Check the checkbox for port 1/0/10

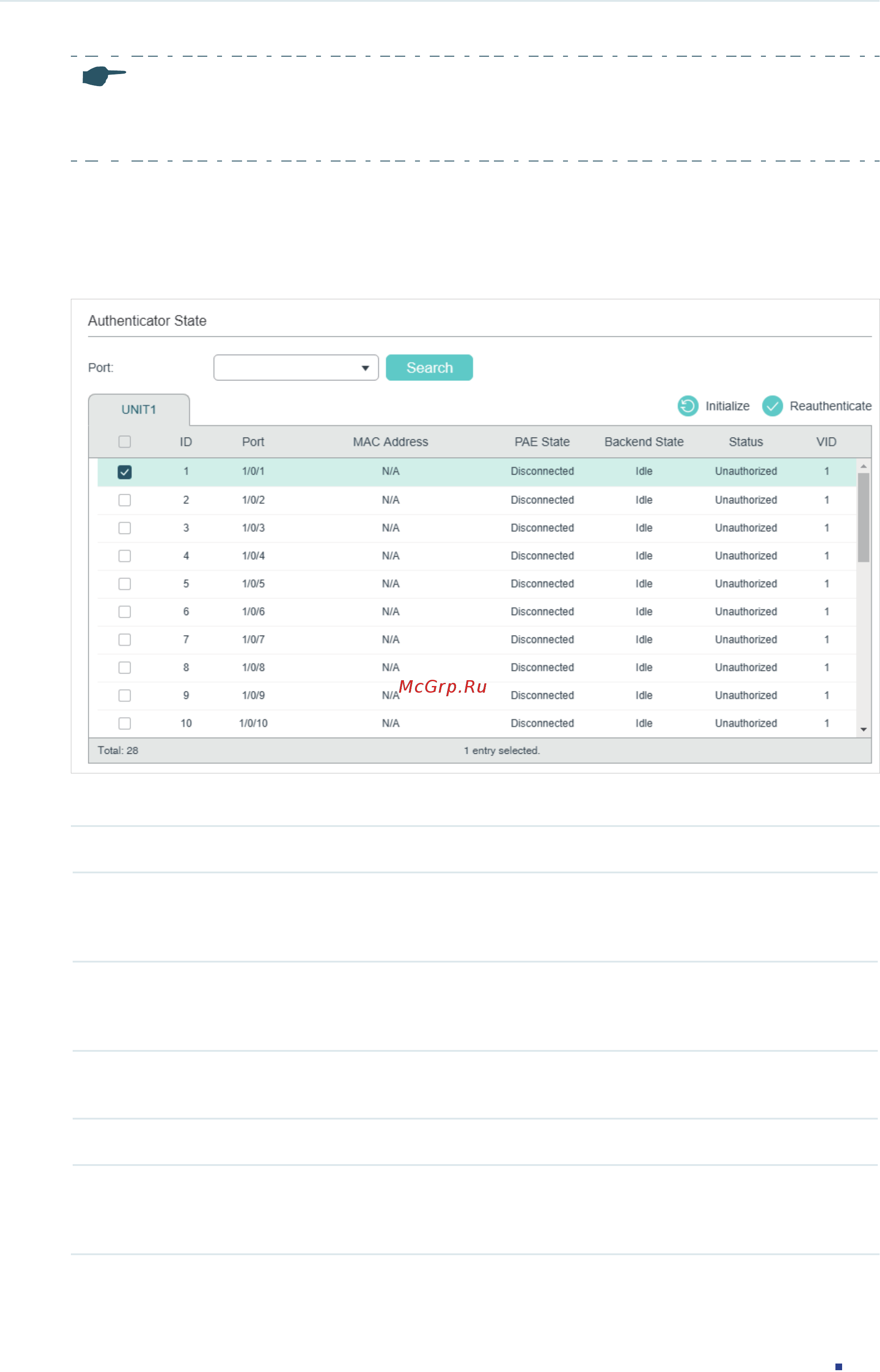click(124, 724)
